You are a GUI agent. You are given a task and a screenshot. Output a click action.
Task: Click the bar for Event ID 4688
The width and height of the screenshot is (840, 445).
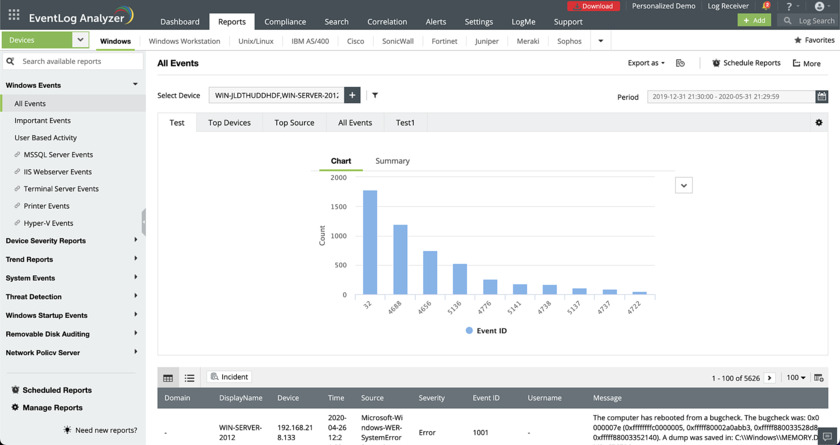[400, 260]
